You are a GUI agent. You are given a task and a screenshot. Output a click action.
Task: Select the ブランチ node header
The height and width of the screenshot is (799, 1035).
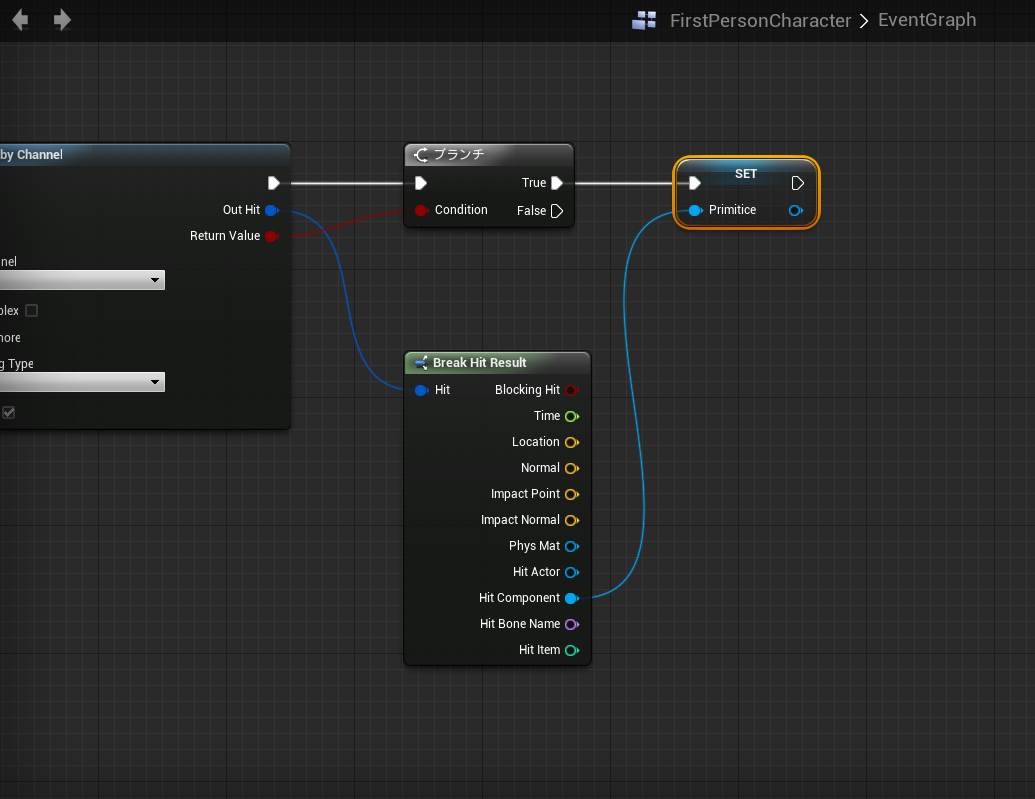tap(489, 155)
